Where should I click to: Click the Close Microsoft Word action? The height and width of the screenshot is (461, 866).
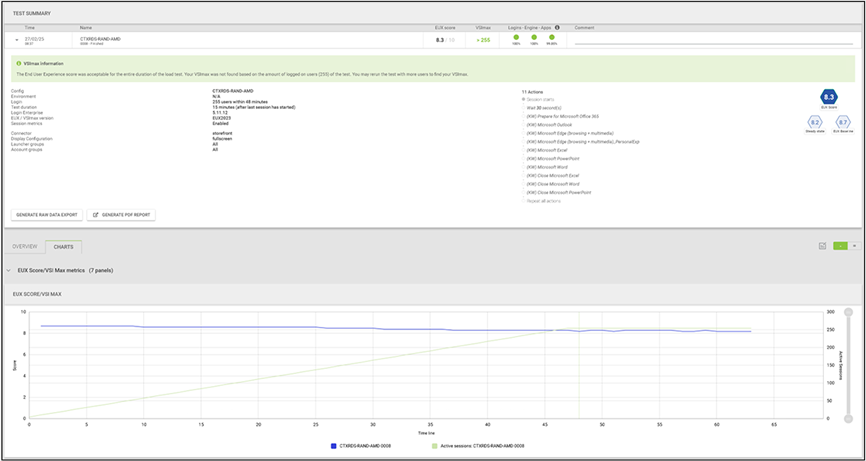click(552, 184)
